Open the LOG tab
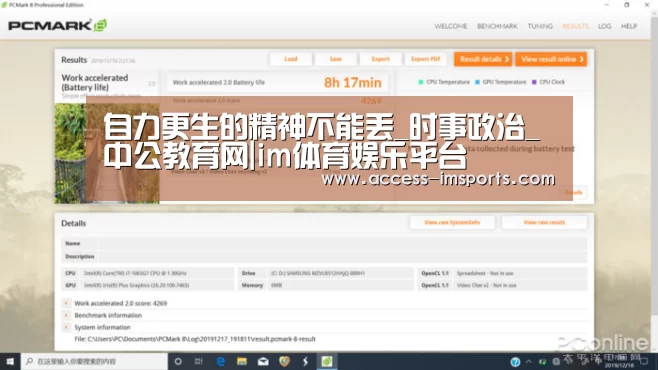The height and width of the screenshot is (370, 658). pyautogui.click(x=604, y=26)
